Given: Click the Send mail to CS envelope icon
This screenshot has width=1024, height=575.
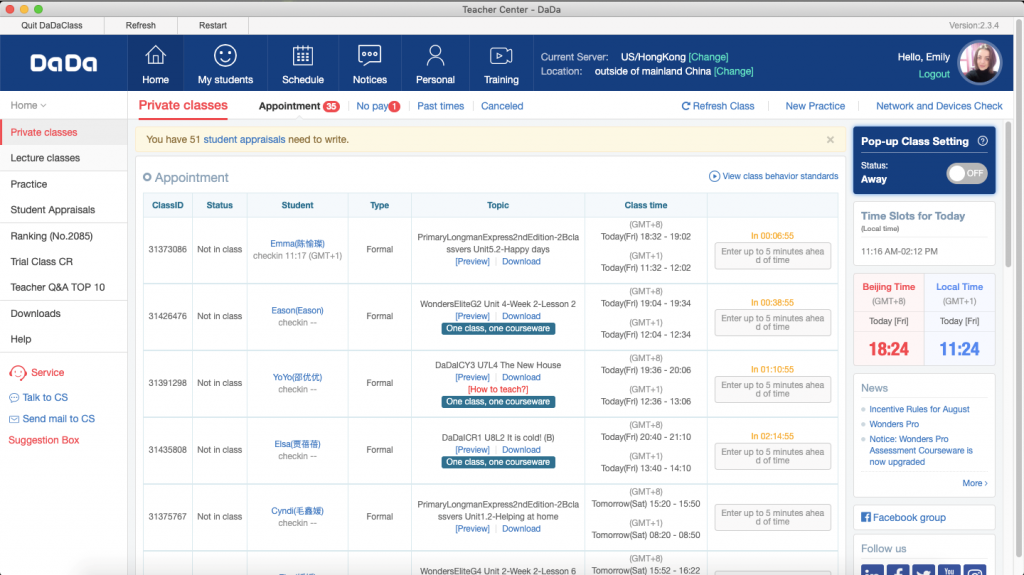Looking at the screenshot, I should coord(14,419).
